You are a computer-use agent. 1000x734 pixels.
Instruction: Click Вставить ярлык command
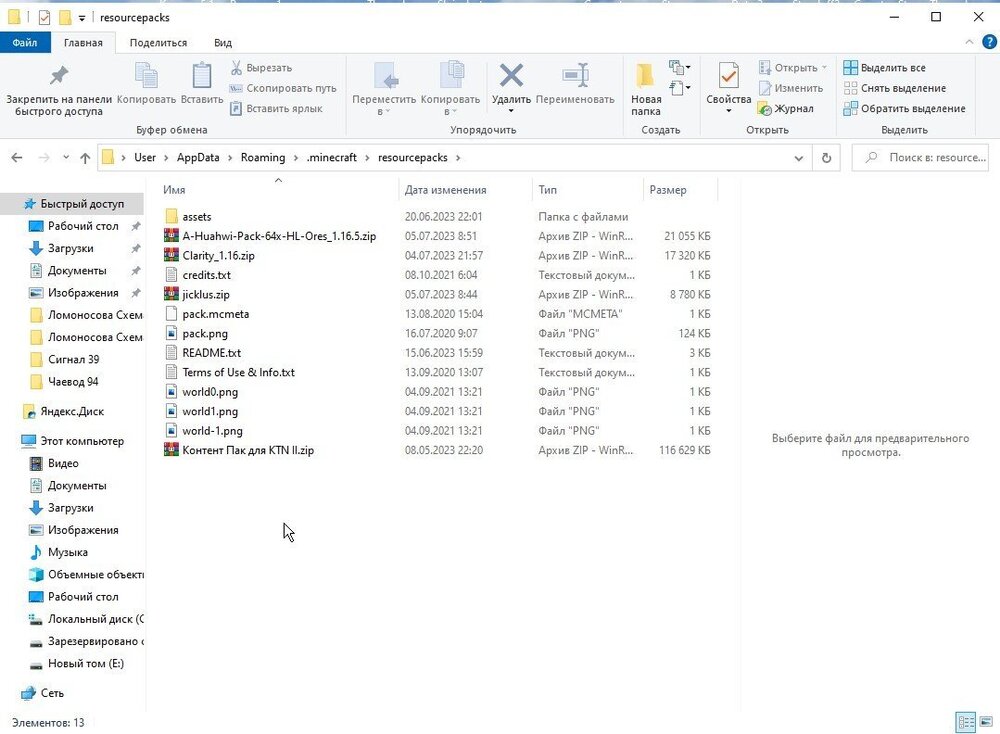click(276, 108)
